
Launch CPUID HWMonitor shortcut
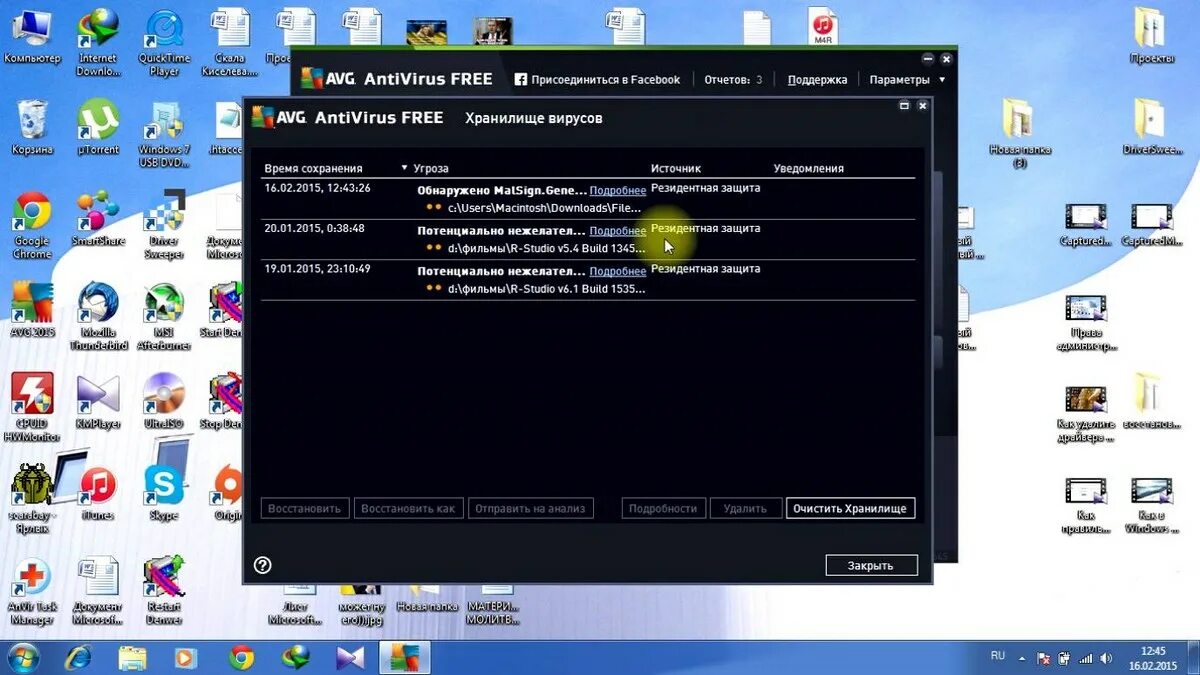point(32,407)
